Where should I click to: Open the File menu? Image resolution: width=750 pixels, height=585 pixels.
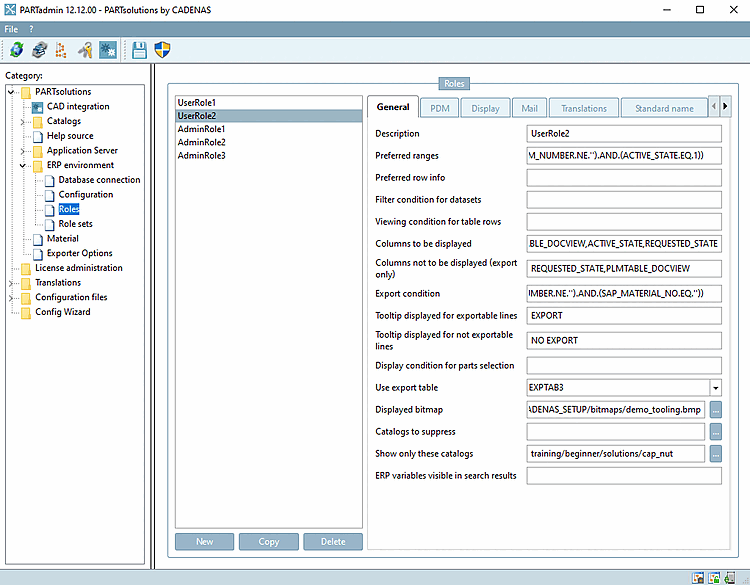[11, 29]
